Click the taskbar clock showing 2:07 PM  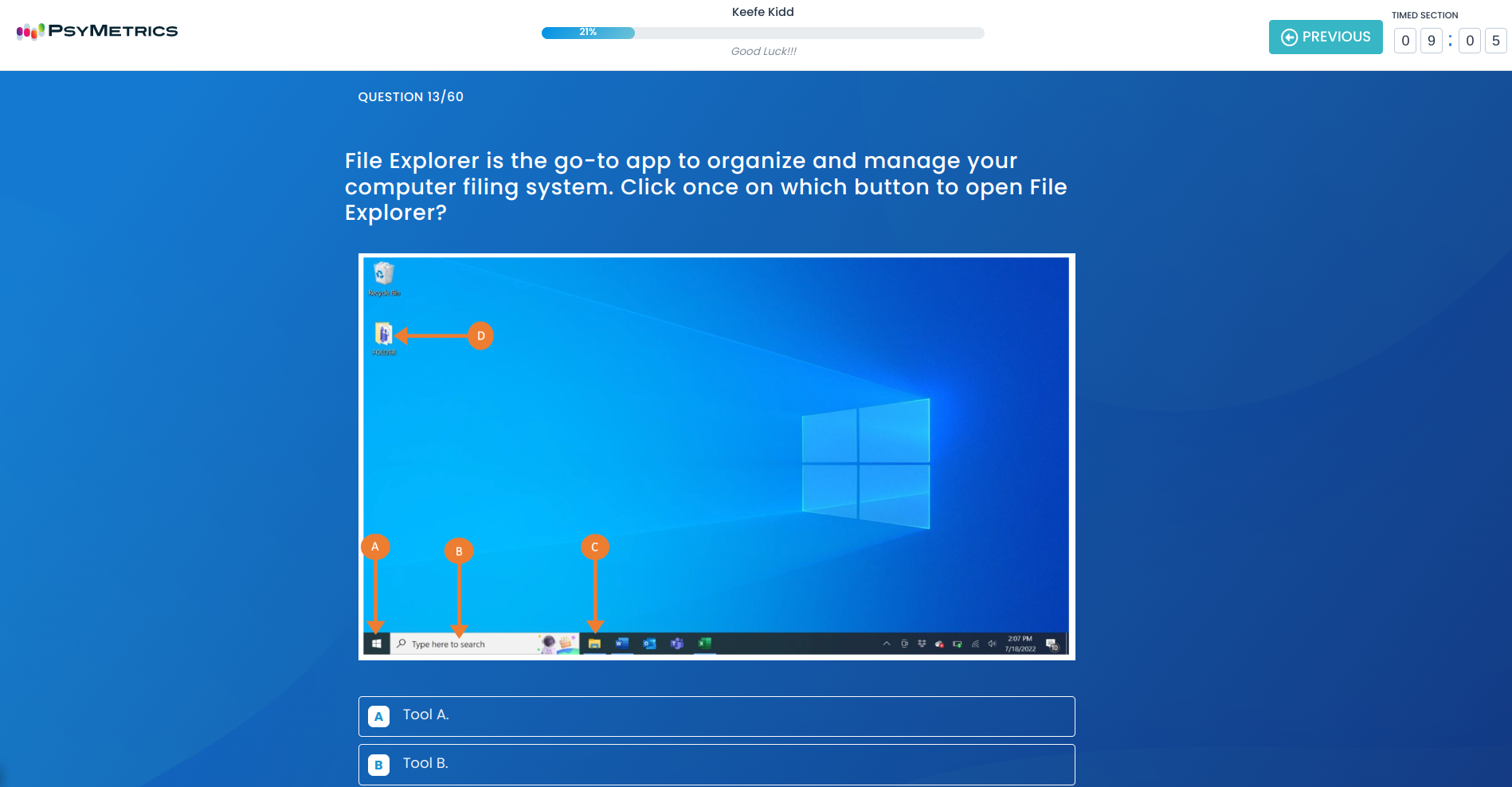(1020, 644)
